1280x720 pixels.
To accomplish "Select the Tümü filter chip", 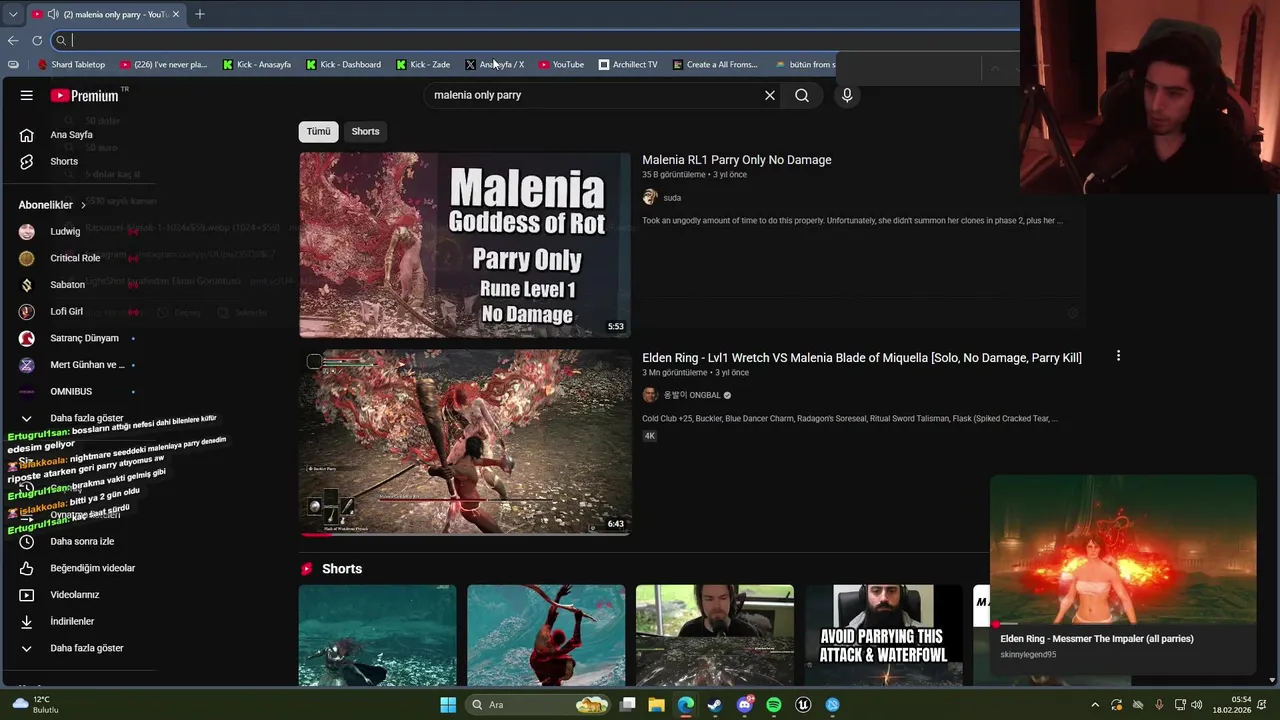I will click(x=318, y=131).
